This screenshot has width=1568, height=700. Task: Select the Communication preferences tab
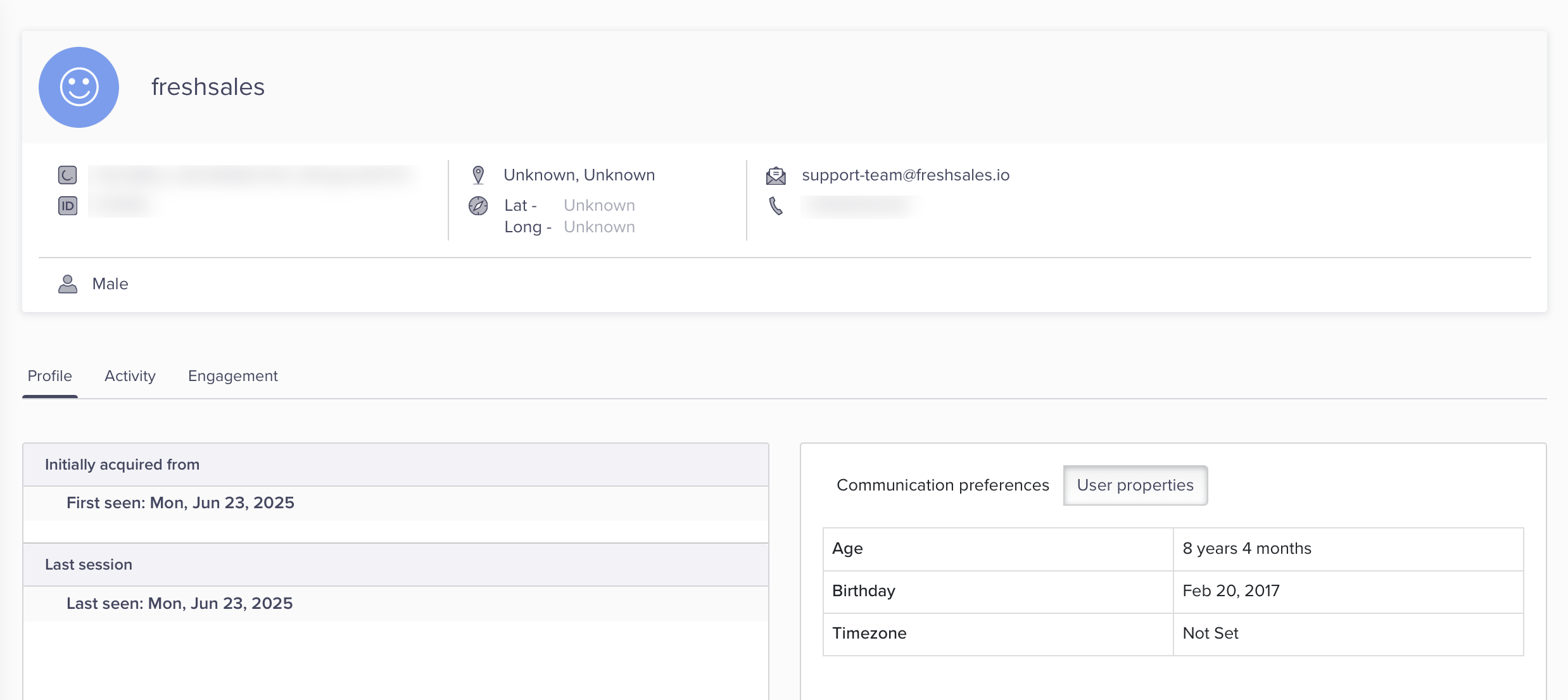point(943,485)
